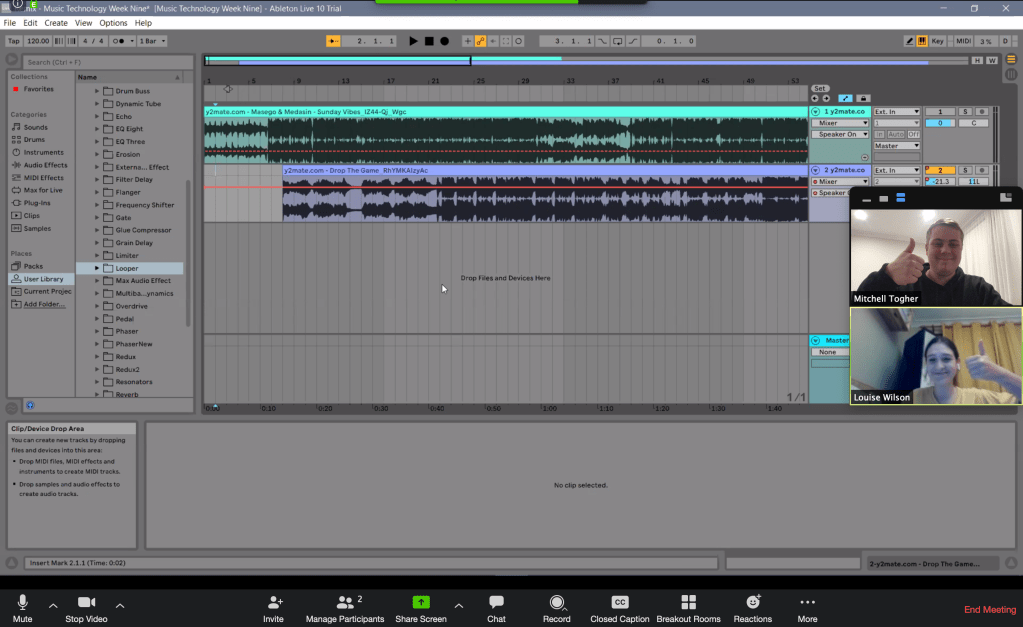Screen dimensions: 1023x627
Task: Click the Lock Envelopes padlock icon
Action: tap(862, 98)
